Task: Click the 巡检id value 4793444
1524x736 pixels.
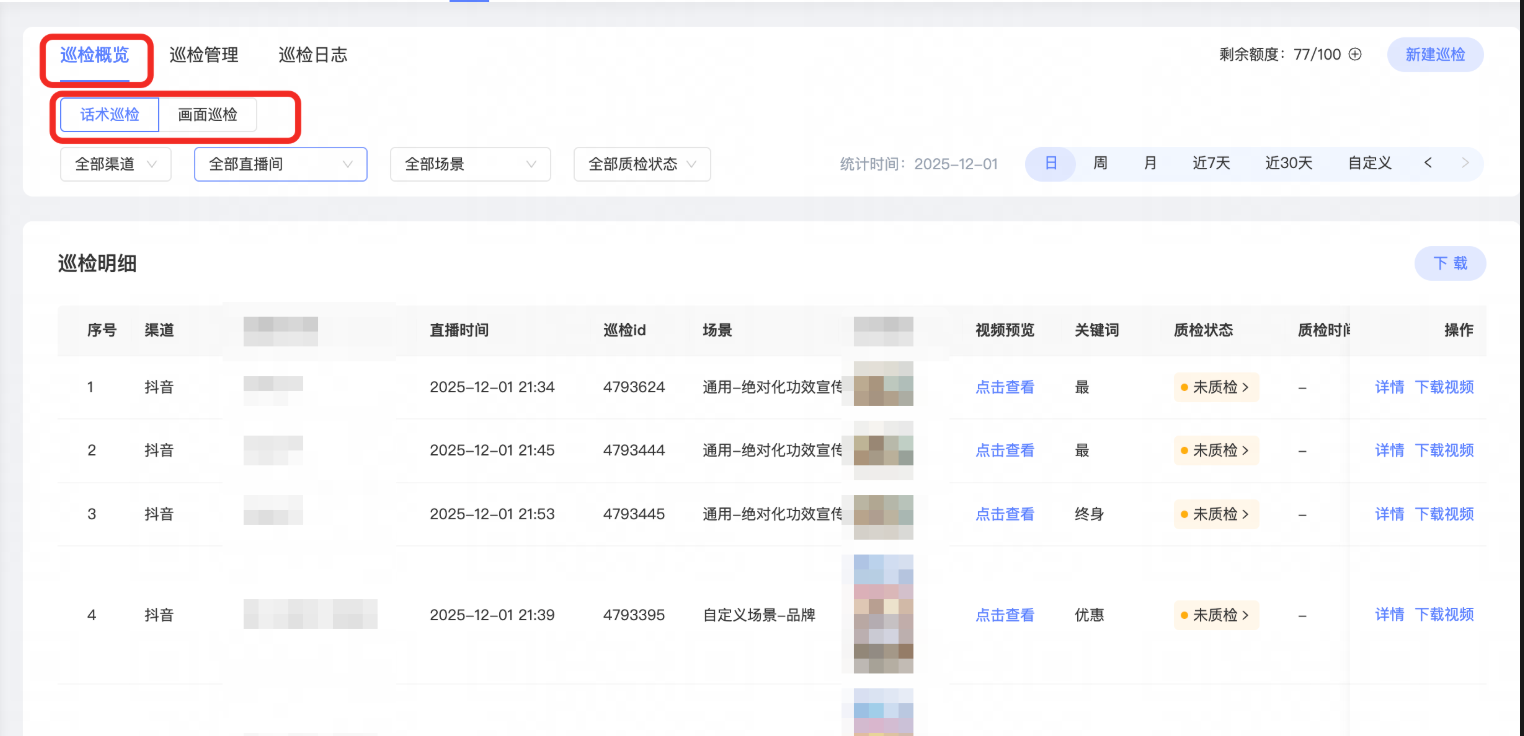Action: click(634, 450)
